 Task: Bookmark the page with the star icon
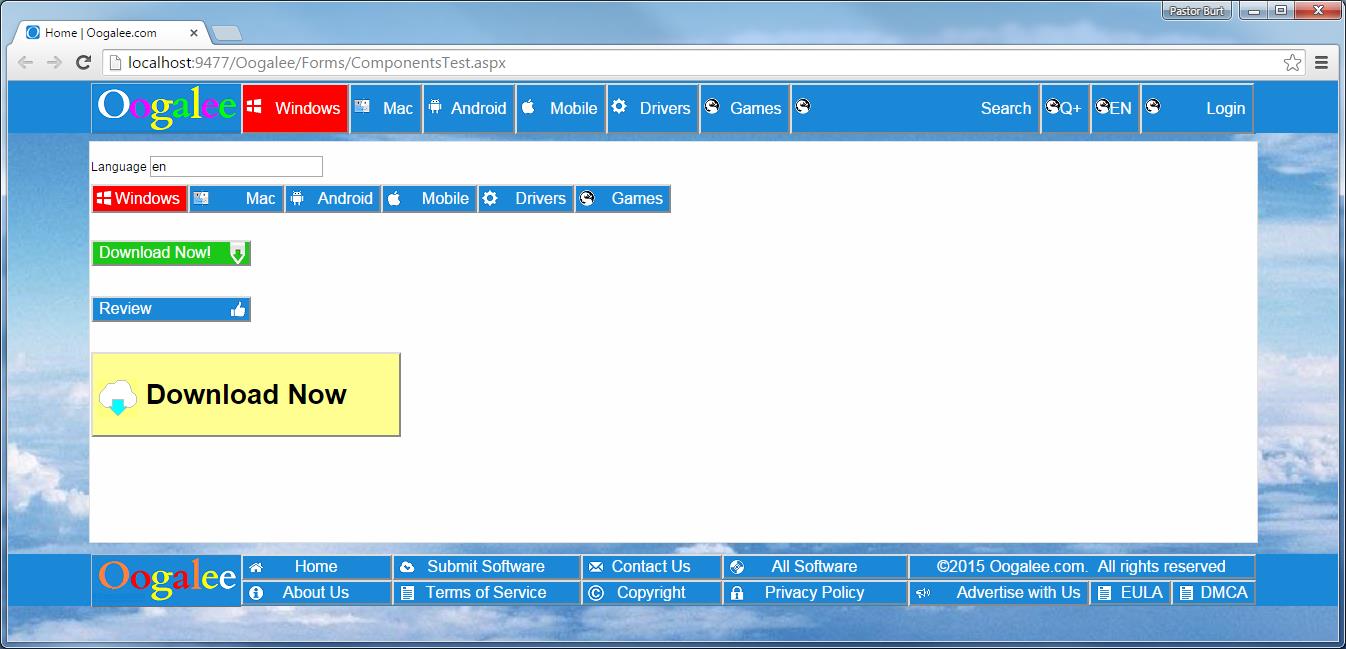1293,62
